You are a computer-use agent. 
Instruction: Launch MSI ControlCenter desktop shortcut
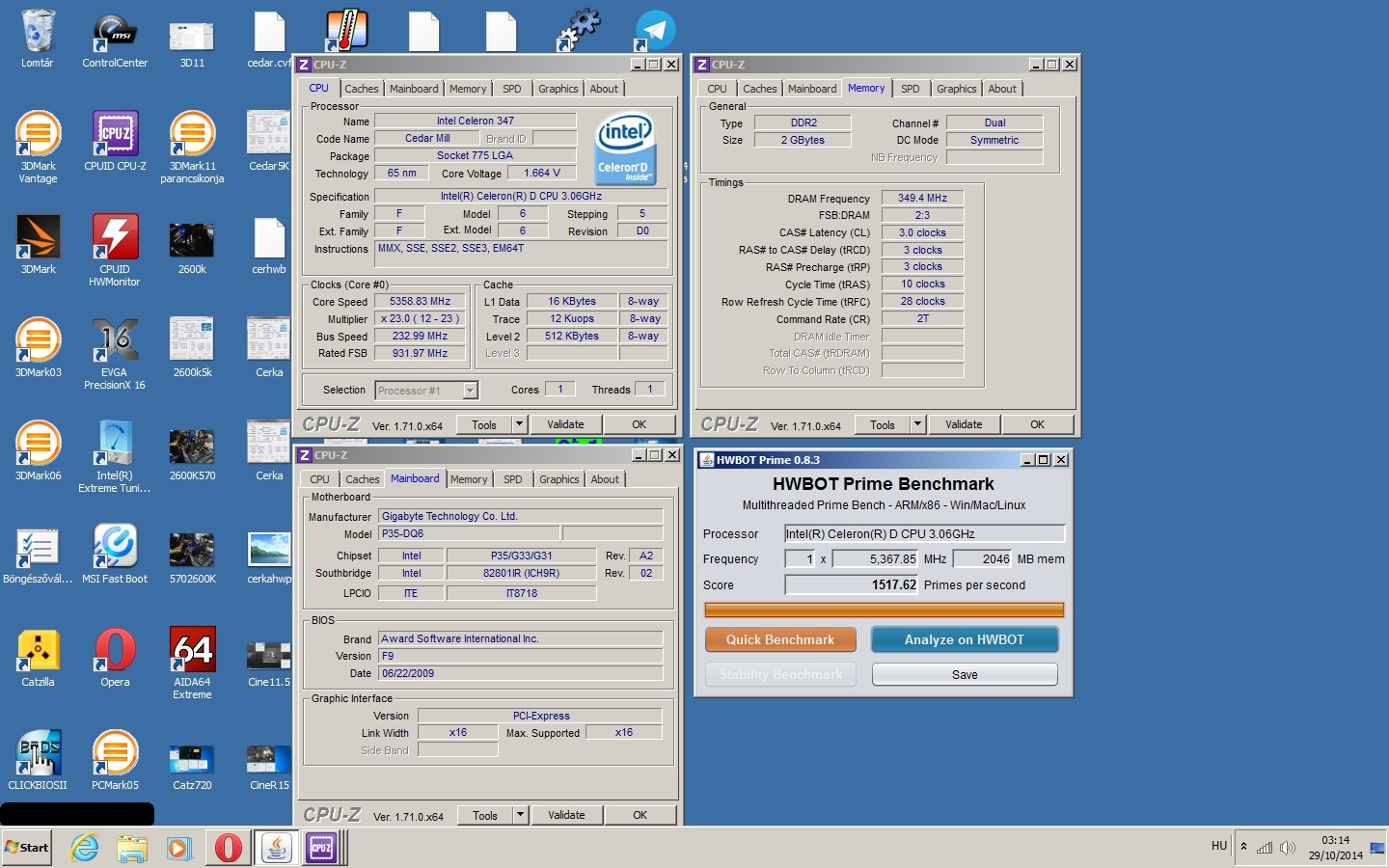click(x=115, y=34)
